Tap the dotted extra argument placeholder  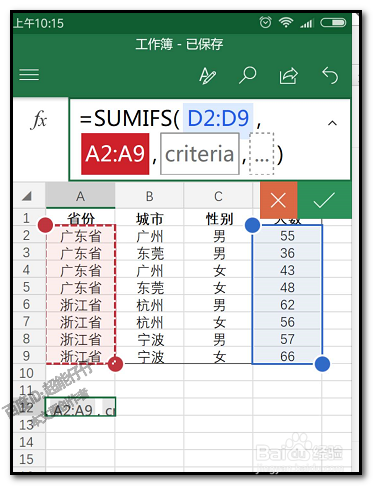pos(262,154)
